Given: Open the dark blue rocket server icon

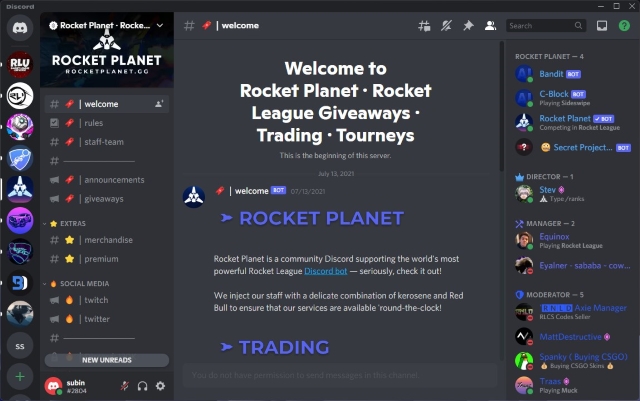Looking at the screenshot, I should pos(20,252).
